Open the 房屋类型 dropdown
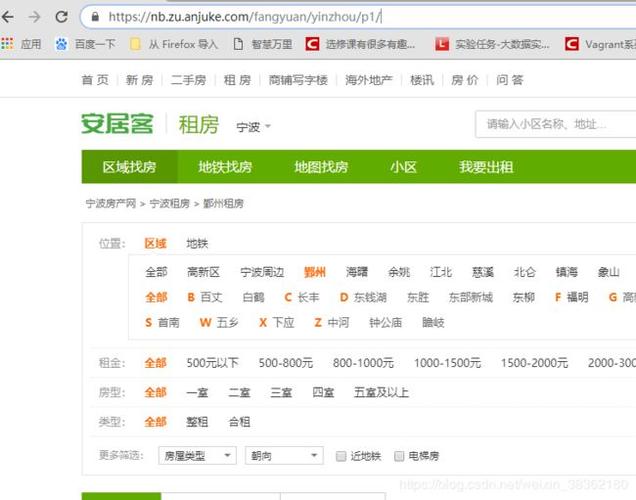This screenshot has height=500, width=636. [197, 456]
